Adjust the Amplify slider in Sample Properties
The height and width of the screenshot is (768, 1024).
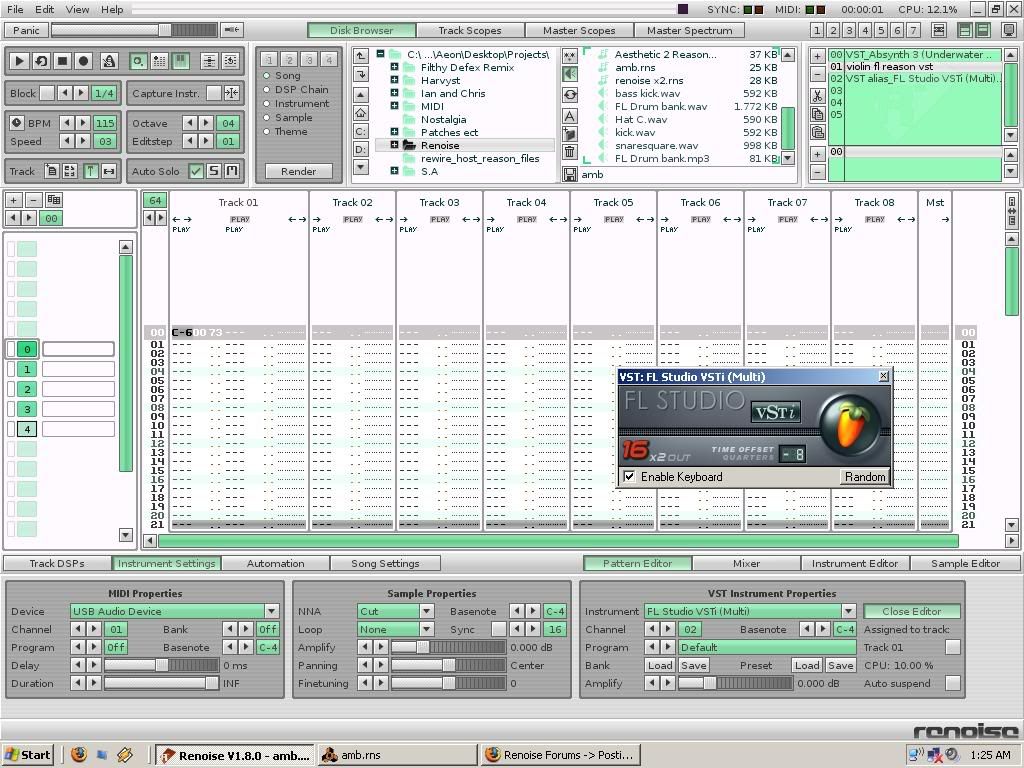[448, 647]
